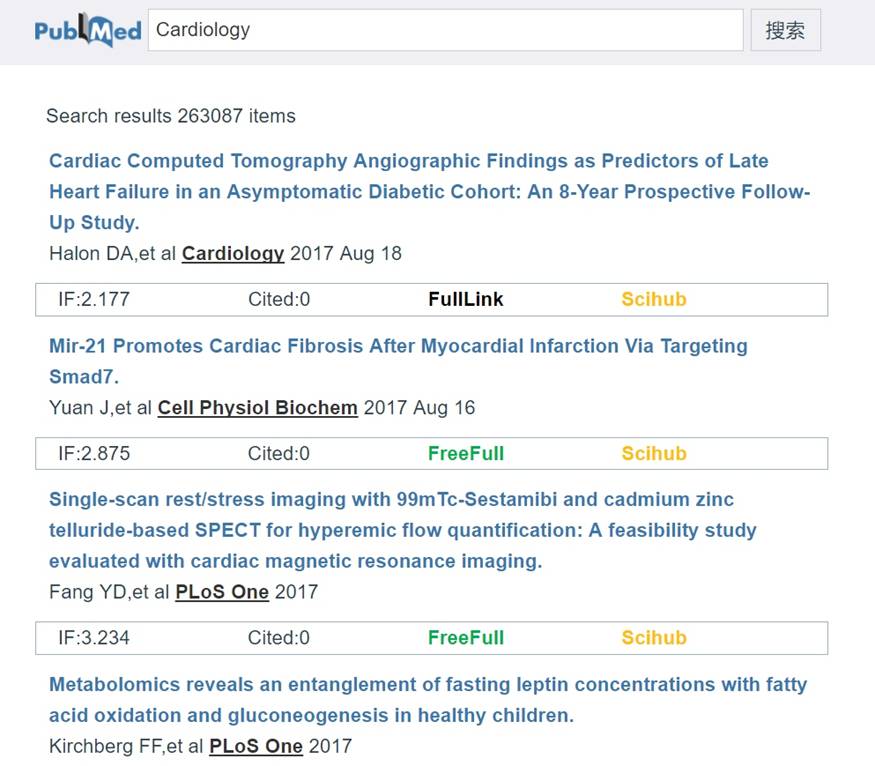Image resolution: width=875 pixels, height=766 pixels.
Task: Click FreeFull for the SPECT imaging study
Action: click(x=465, y=637)
